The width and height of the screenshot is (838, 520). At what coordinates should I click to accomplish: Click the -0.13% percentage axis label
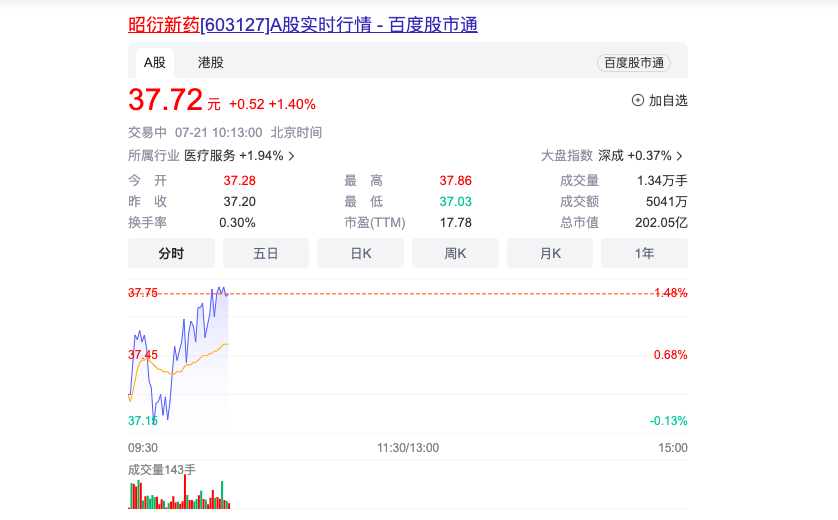[x=669, y=421]
